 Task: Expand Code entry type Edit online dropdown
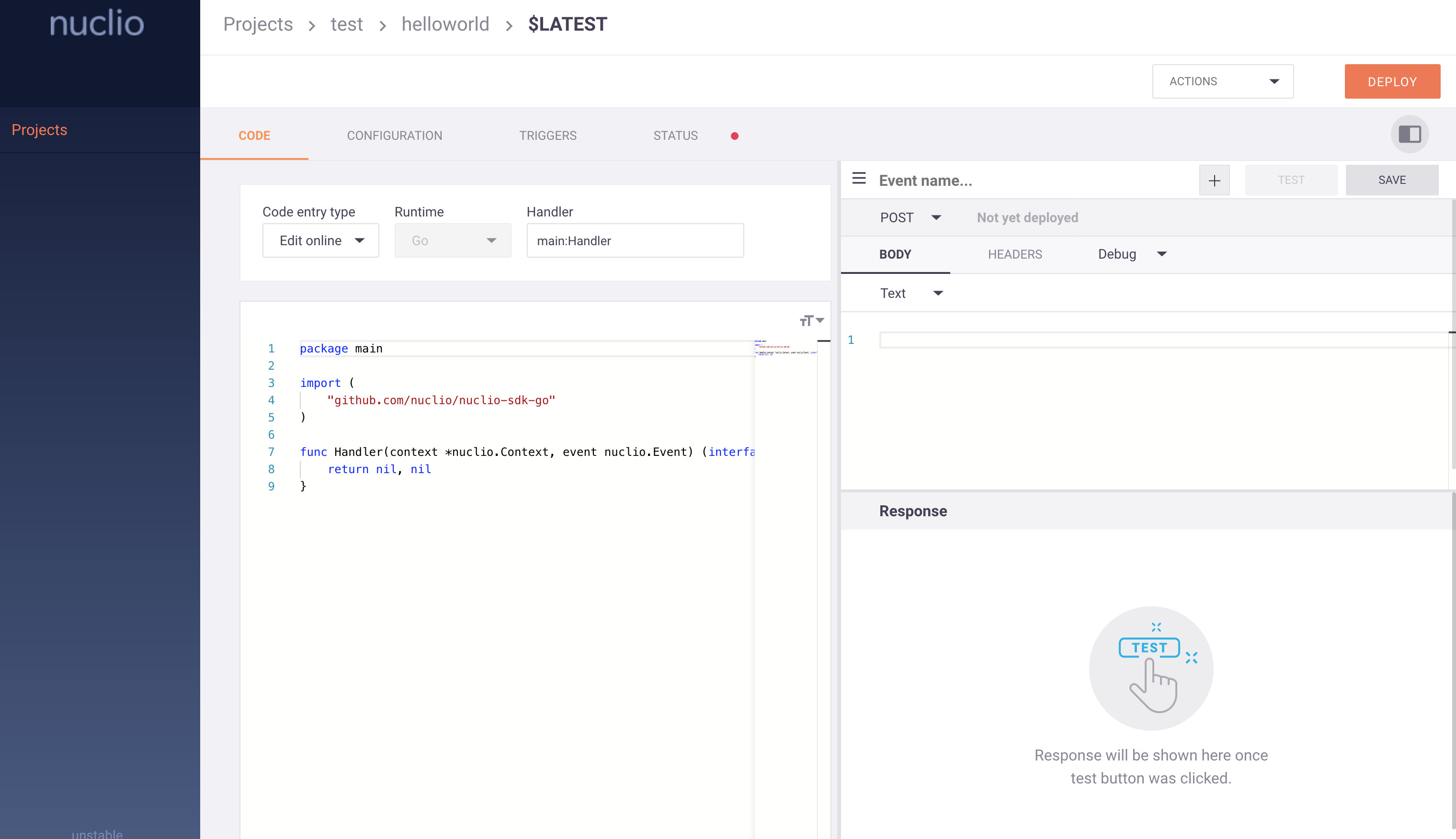click(x=321, y=241)
